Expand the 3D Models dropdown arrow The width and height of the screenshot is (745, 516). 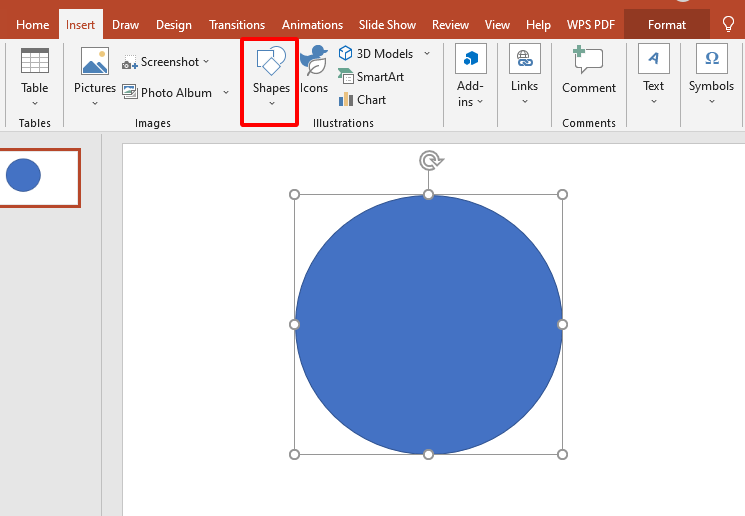point(427,54)
